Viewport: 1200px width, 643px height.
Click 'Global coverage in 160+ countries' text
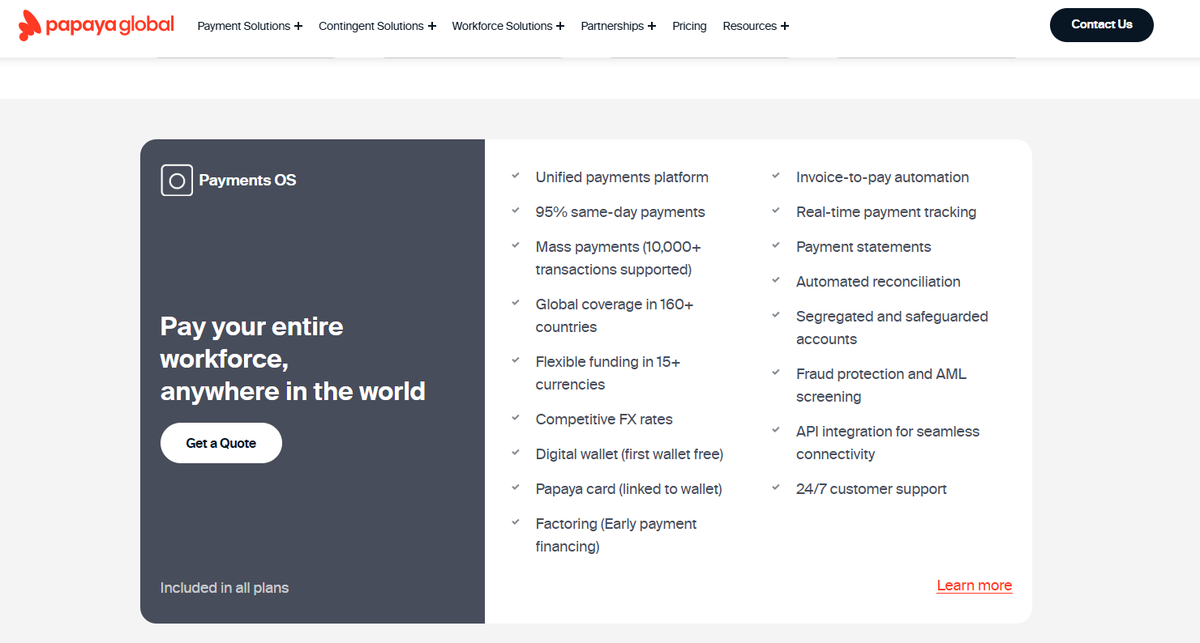[615, 316]
